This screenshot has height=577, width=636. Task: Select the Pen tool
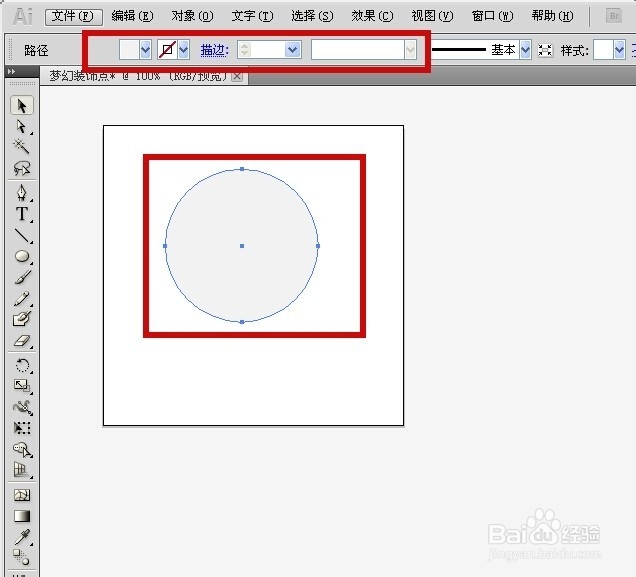pyautogui.click(x=21, y=193)
